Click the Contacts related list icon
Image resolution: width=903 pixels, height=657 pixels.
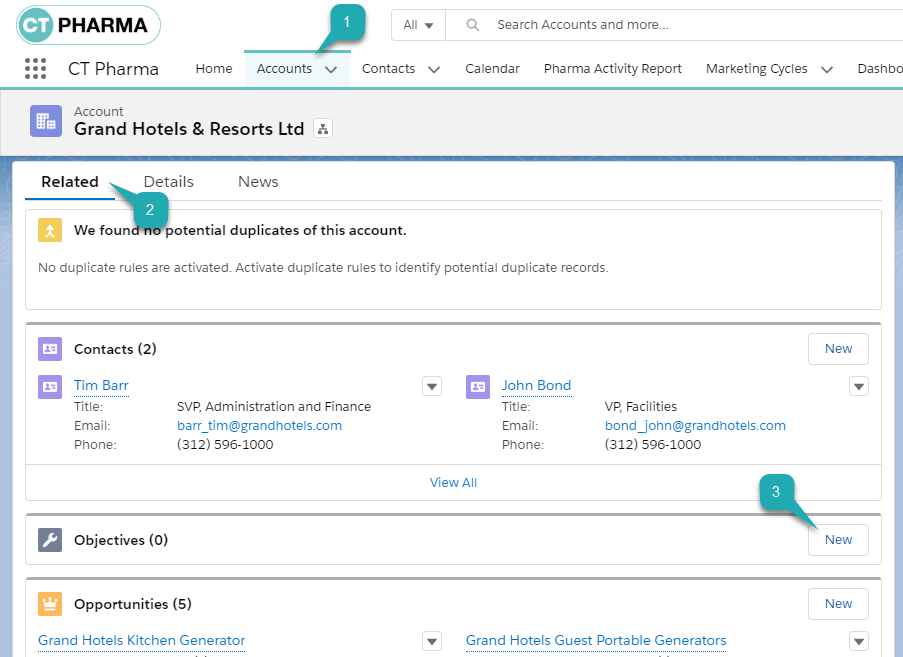click(50, 349)
